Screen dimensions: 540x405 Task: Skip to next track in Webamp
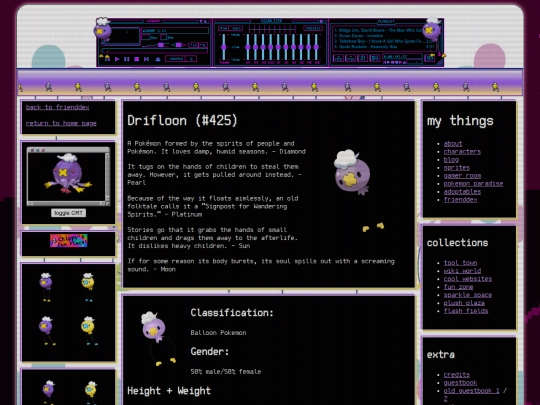pos(146,59)
